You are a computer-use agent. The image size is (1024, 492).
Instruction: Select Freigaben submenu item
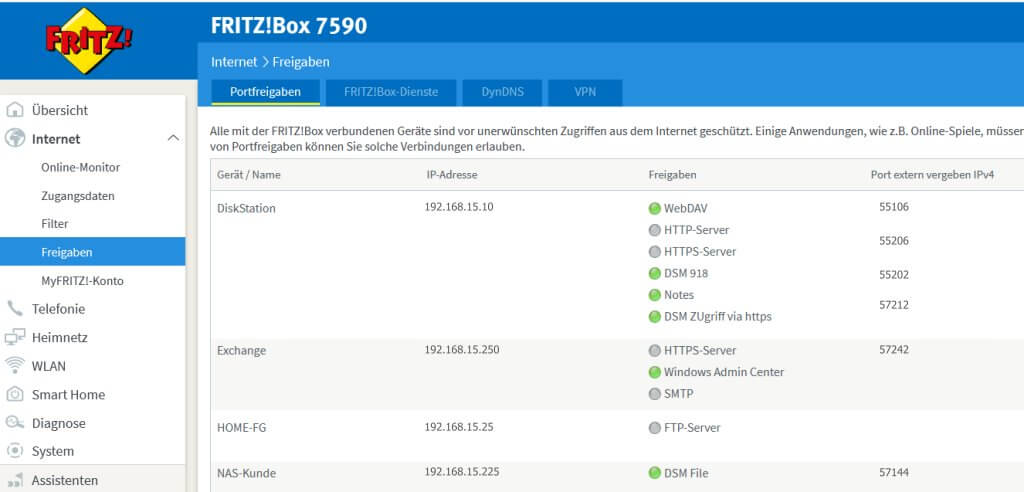pyautogui.click(x=92, y=252)
